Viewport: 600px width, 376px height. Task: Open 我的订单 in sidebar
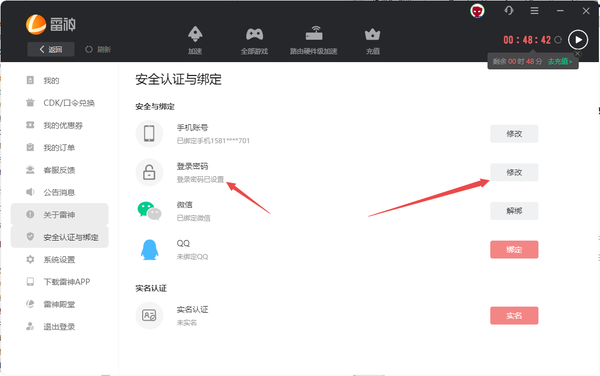(x=60, y=147)
